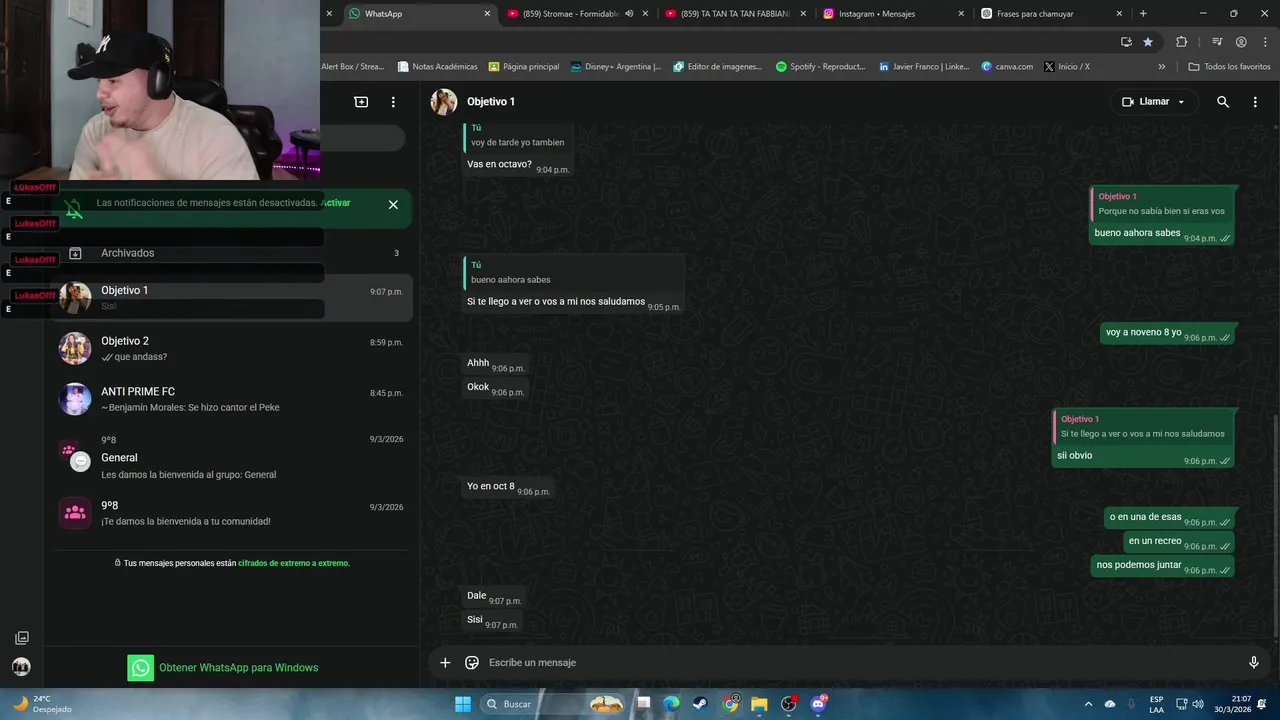Screen dimensions: 1280x720
Task: Open a new browser tab
Action: click(x=1143, y=14)
